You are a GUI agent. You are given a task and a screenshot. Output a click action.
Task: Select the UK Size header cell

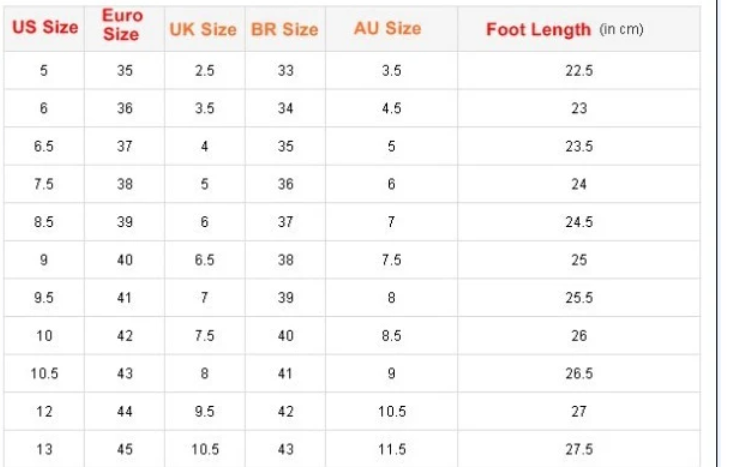(203, 29)
